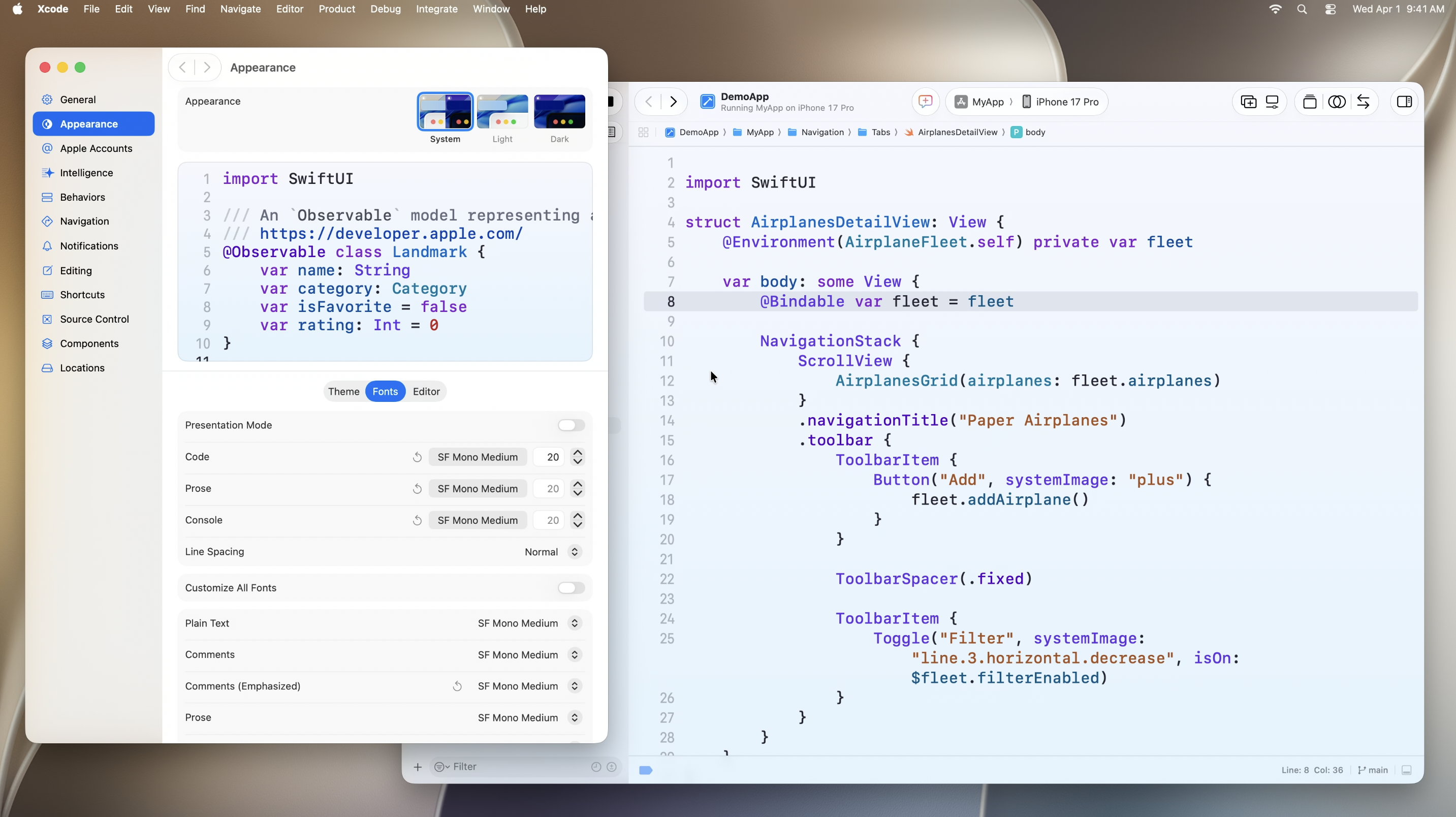
Task: Open Control Center in menu bar
Action: pos(1330,9)
